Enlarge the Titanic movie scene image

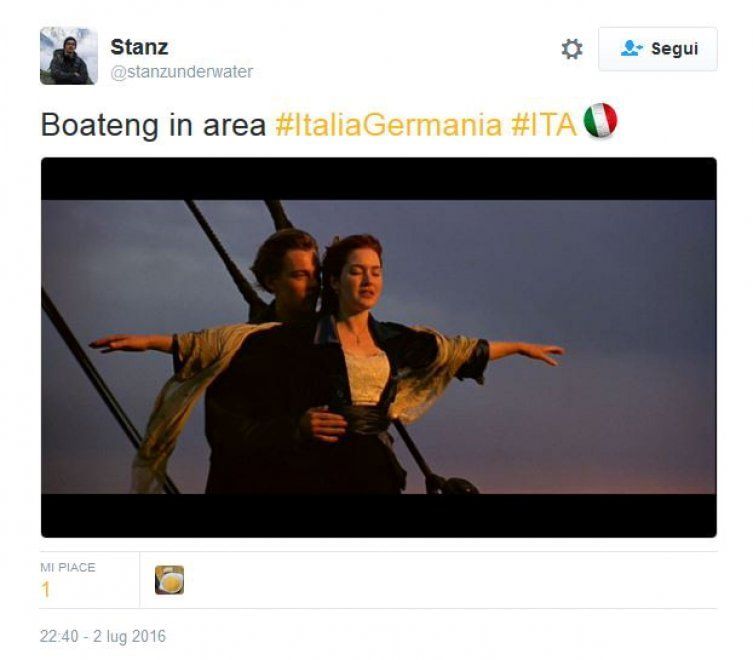pyautogui.click(x=379, y=347)
